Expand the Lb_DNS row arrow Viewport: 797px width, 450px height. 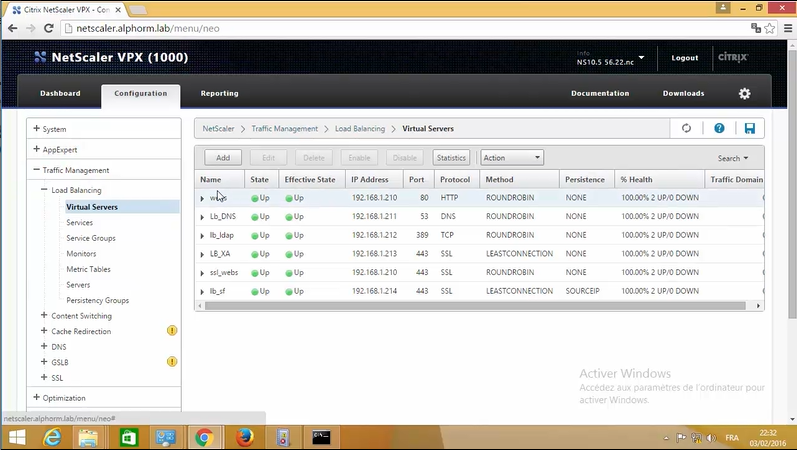point(202,217)
